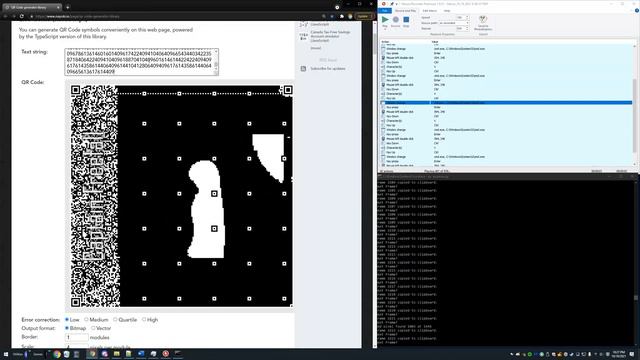Click the Macro Recorder app icon in title bar
The image size is (640, 360).
pyautogui.click(x=384, y=4)
